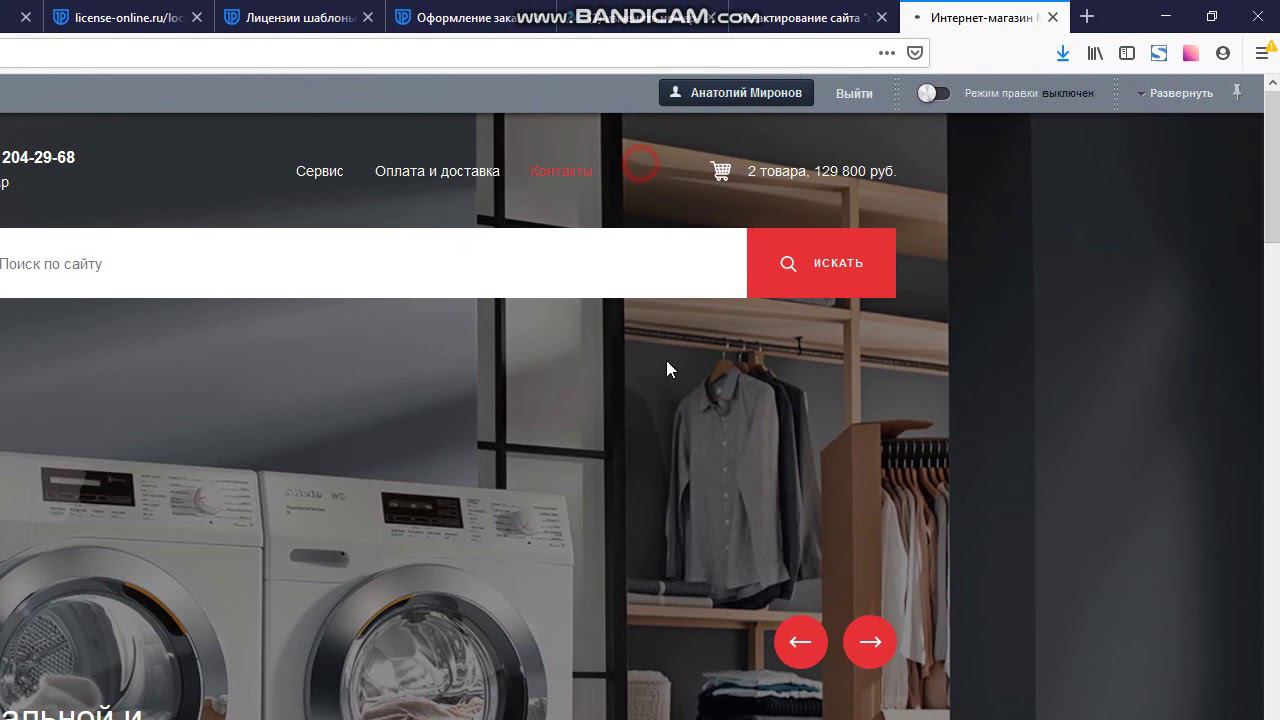
Task: Restore down the browser window
Action: pos(1211,16)
